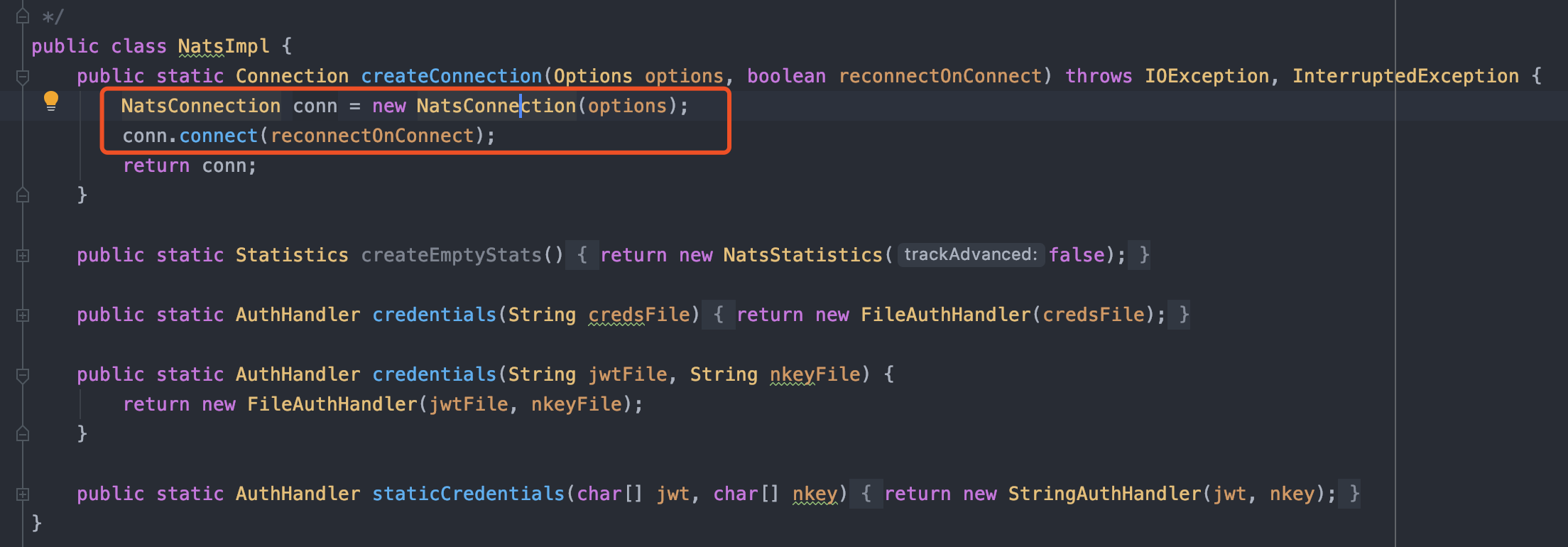Click the IOException in throws clause
This screenshot has width=1568, height=547.
1207,76
